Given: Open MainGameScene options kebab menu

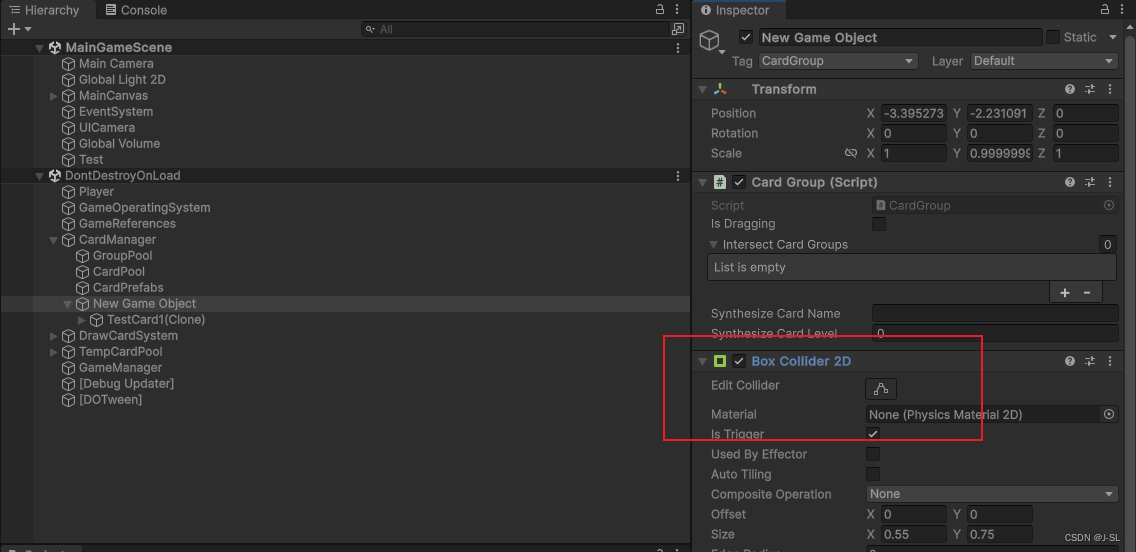Looking at the screenshot, I should point(678,48).
